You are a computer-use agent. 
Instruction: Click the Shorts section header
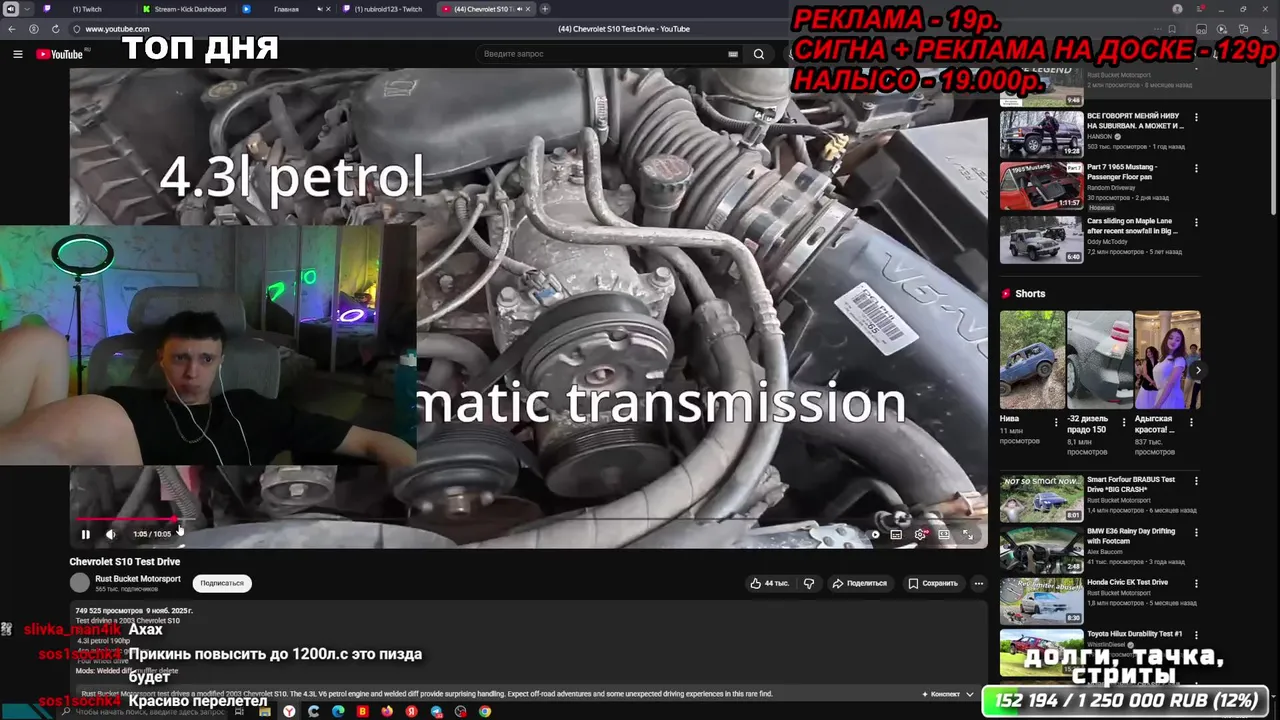[x=1023, y=294]
